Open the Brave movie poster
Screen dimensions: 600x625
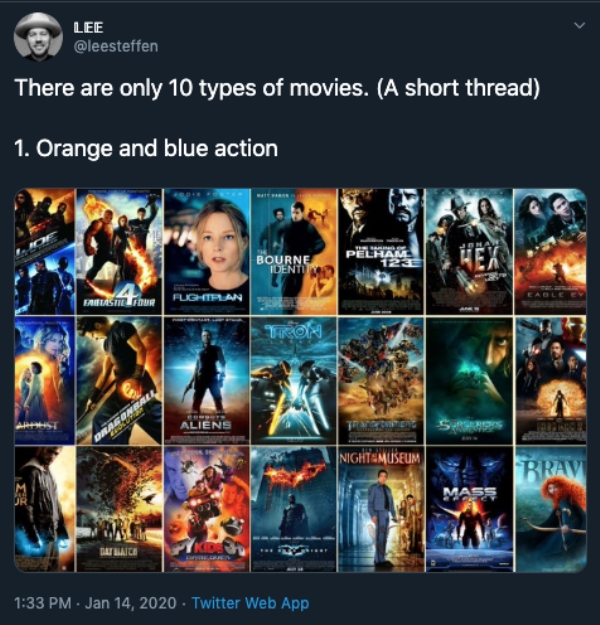click(x=551, y=509)
